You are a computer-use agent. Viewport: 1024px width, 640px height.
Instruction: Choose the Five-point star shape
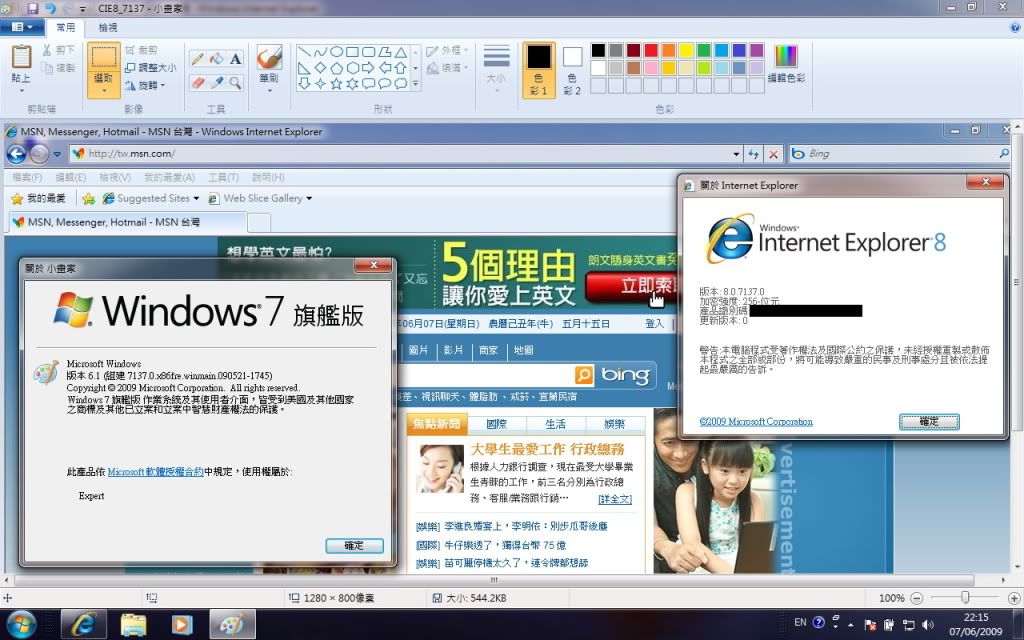(x=336, y=84)
